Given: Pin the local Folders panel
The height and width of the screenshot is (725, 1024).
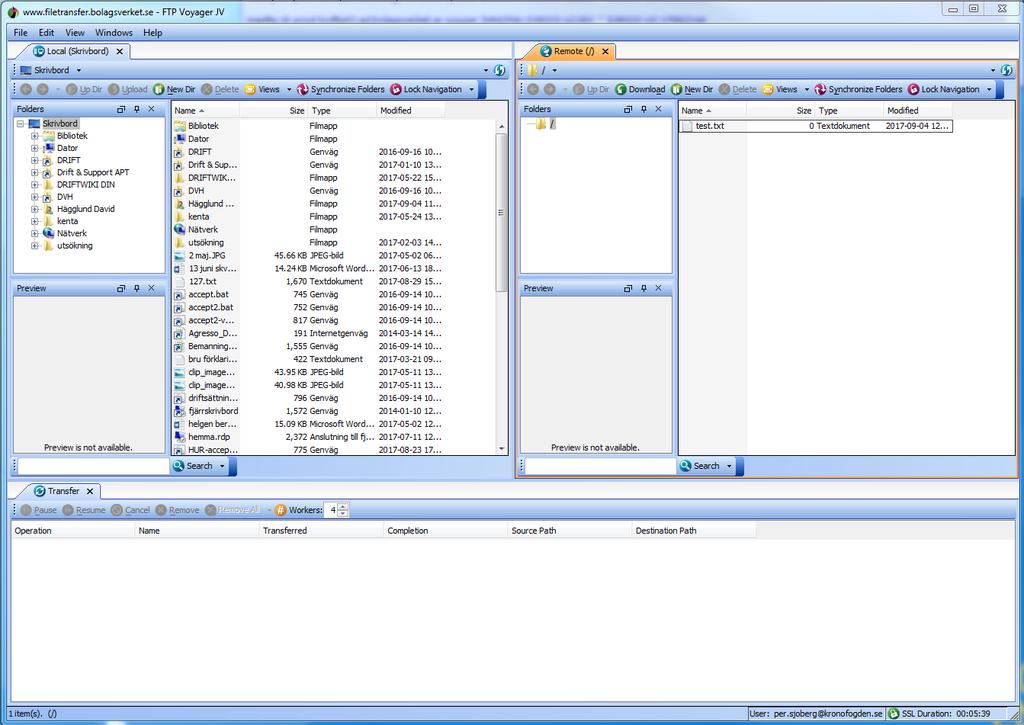Looking at the screenshot, I should click(x=136, y=109).
